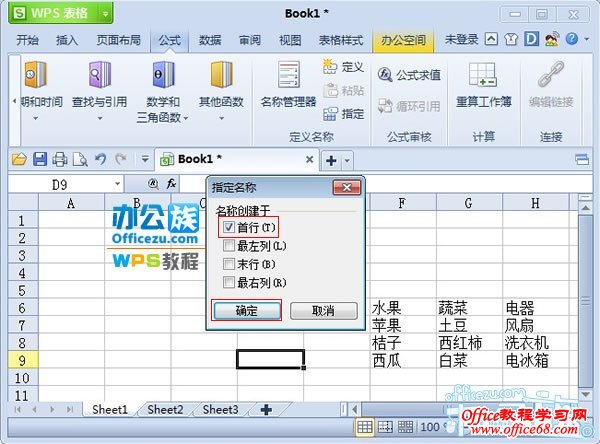This screenshot has width=600, height=444.
Task: Collapse ribbon with the up-arrow icon
Action: [x=491, y=39]
